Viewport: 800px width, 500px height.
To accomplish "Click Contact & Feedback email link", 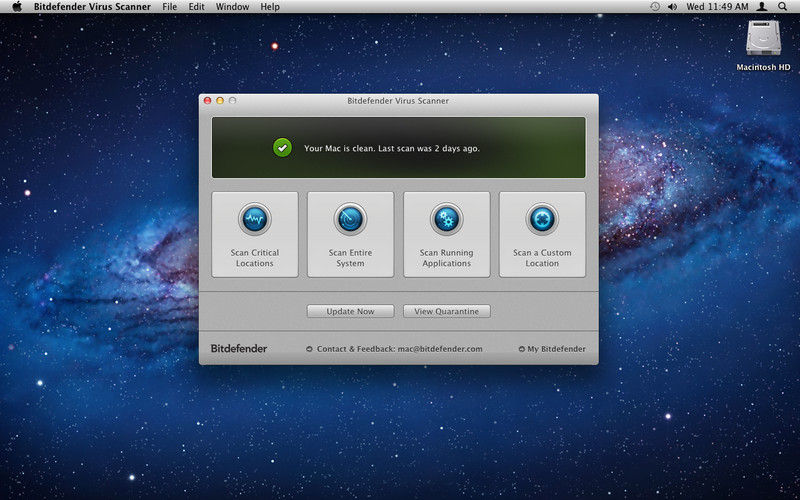I will coord(394,349).
